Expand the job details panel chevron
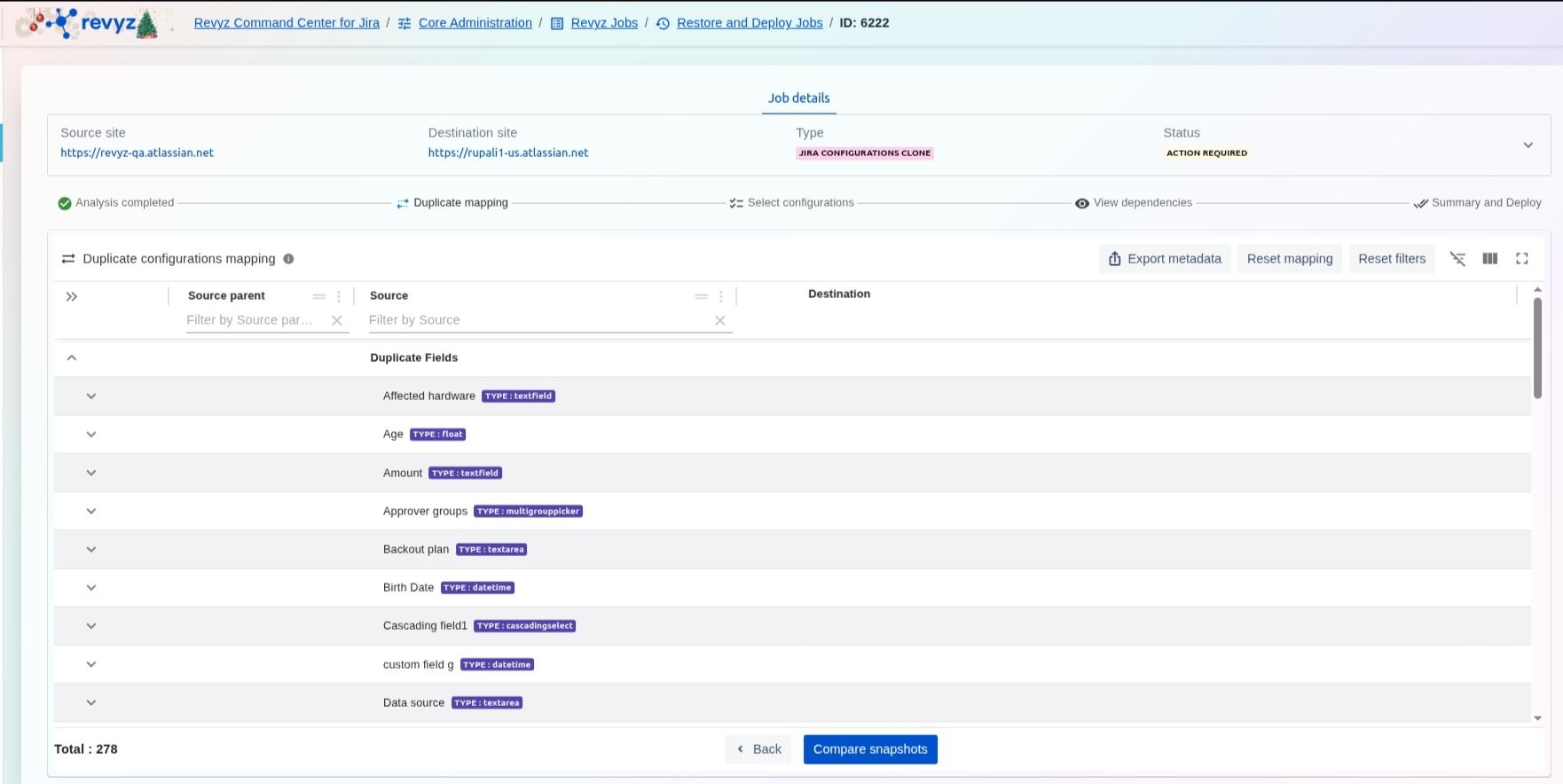Image resolution: width=1563 pixels, height=784 pixels. click(1528, 145)
